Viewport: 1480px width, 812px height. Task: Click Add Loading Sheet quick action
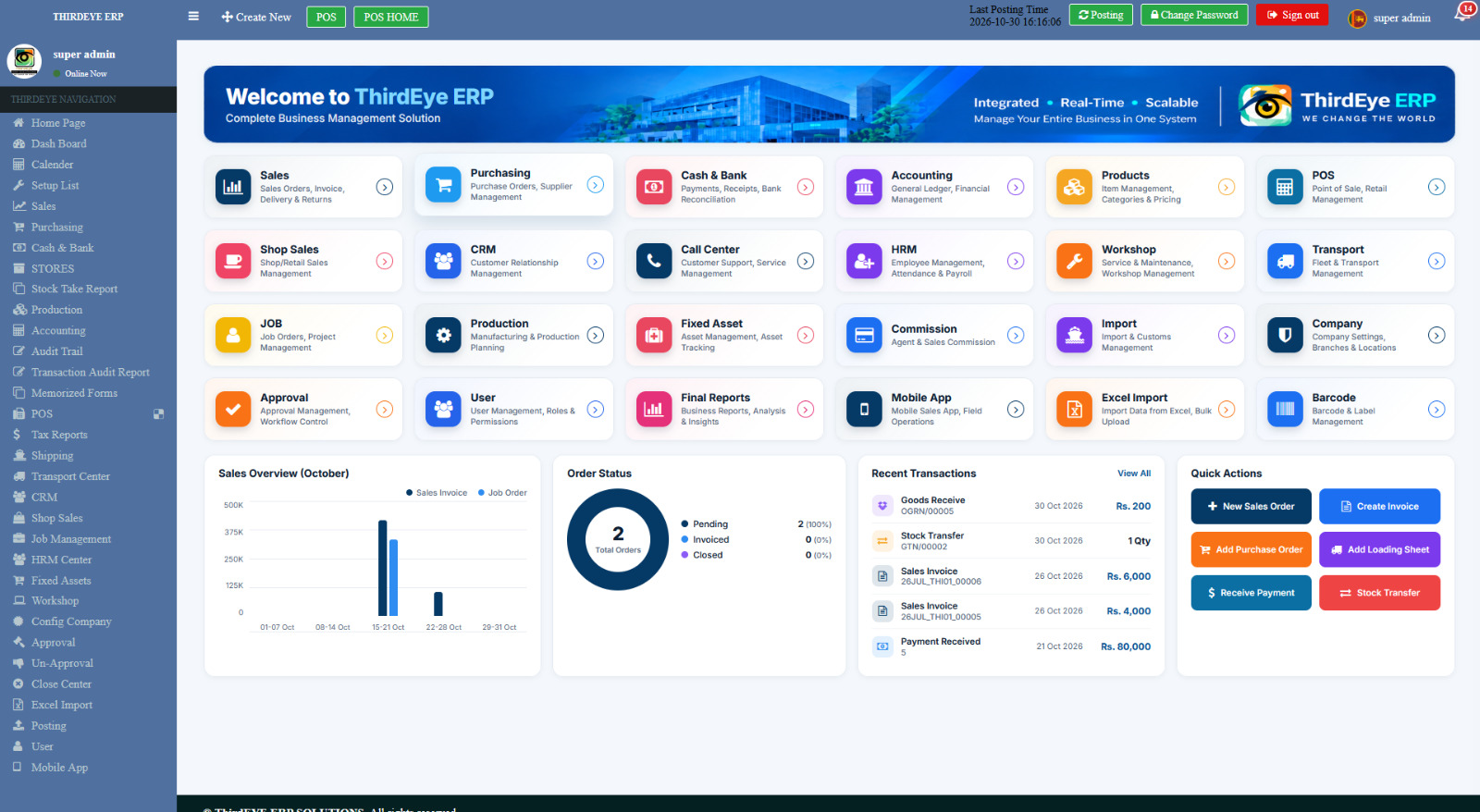(x=1379, y=549)
